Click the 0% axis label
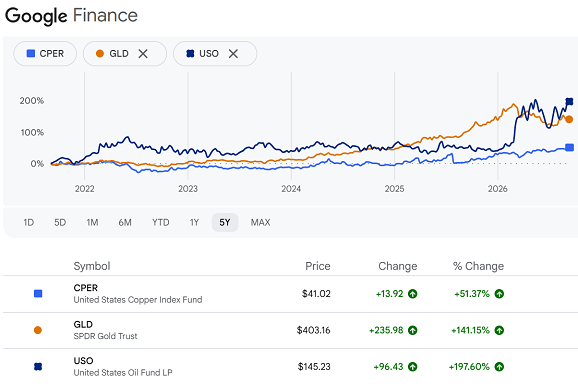 tap(37, 164)
